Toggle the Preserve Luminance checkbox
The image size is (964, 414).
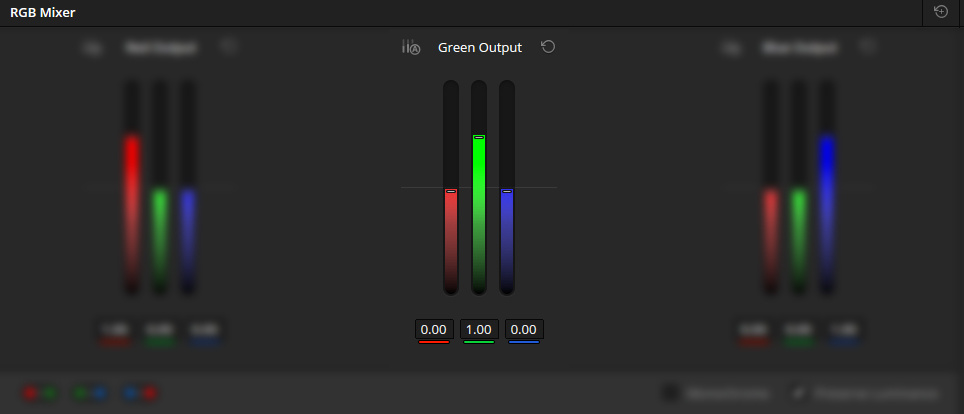[x=799, y=392]
